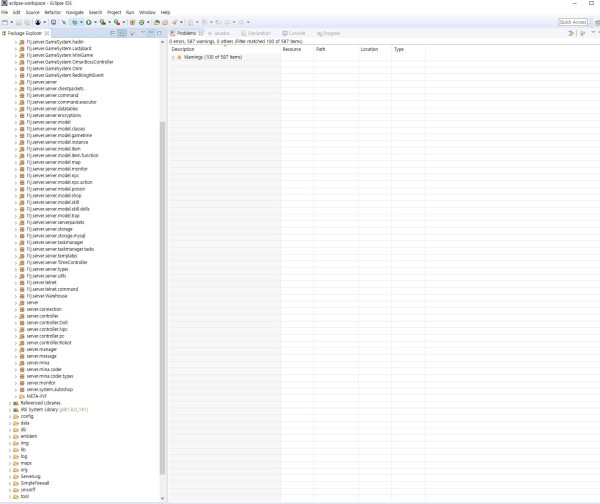Click the New file toolbar icon
Image resolution: width=600 pixels, height=504 pixels.
click(x=5, y=22)
